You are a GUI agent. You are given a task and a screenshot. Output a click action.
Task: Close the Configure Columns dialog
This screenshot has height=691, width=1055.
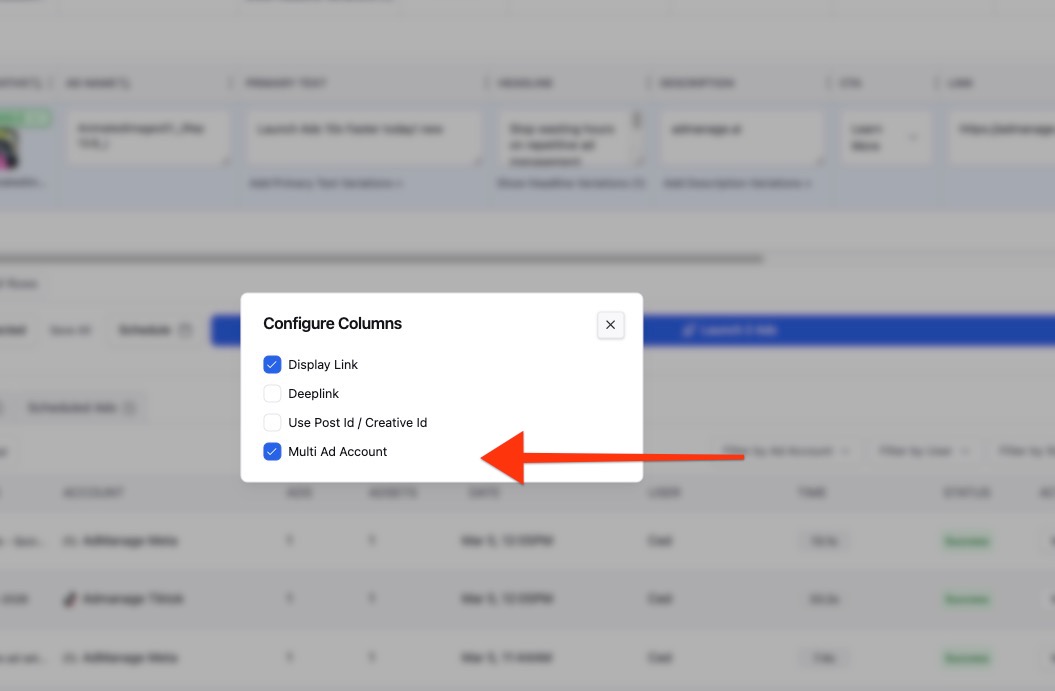click(x=610, y=325)
